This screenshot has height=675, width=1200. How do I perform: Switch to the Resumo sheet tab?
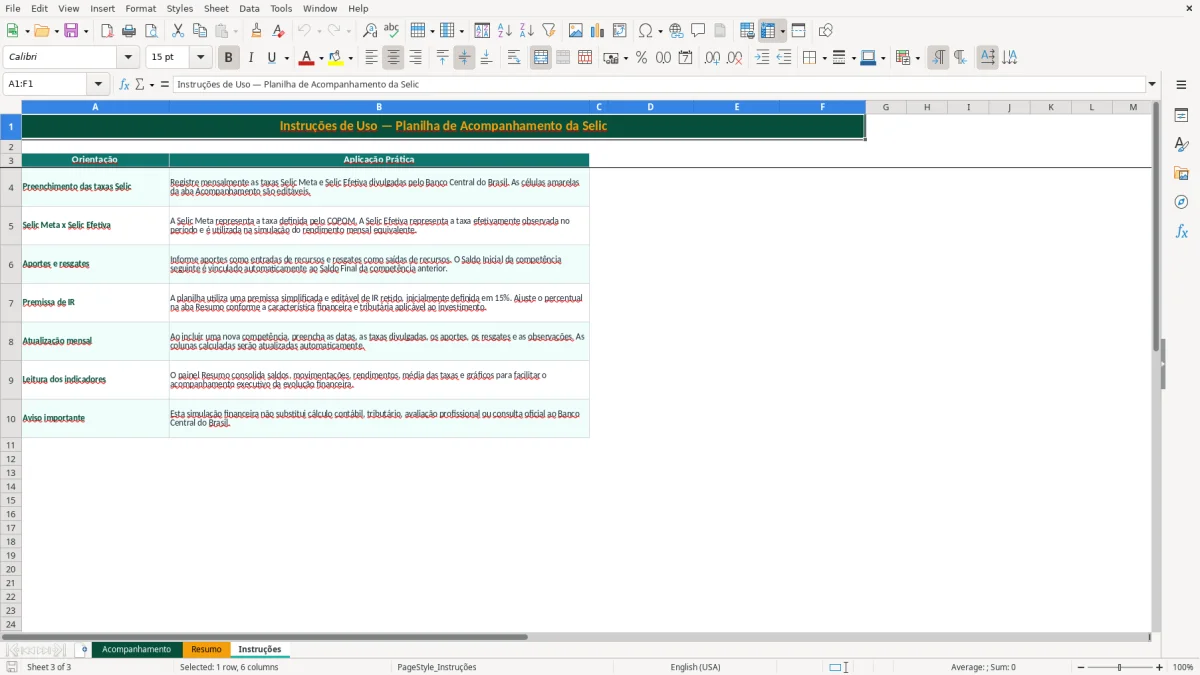tap(206, 650)
